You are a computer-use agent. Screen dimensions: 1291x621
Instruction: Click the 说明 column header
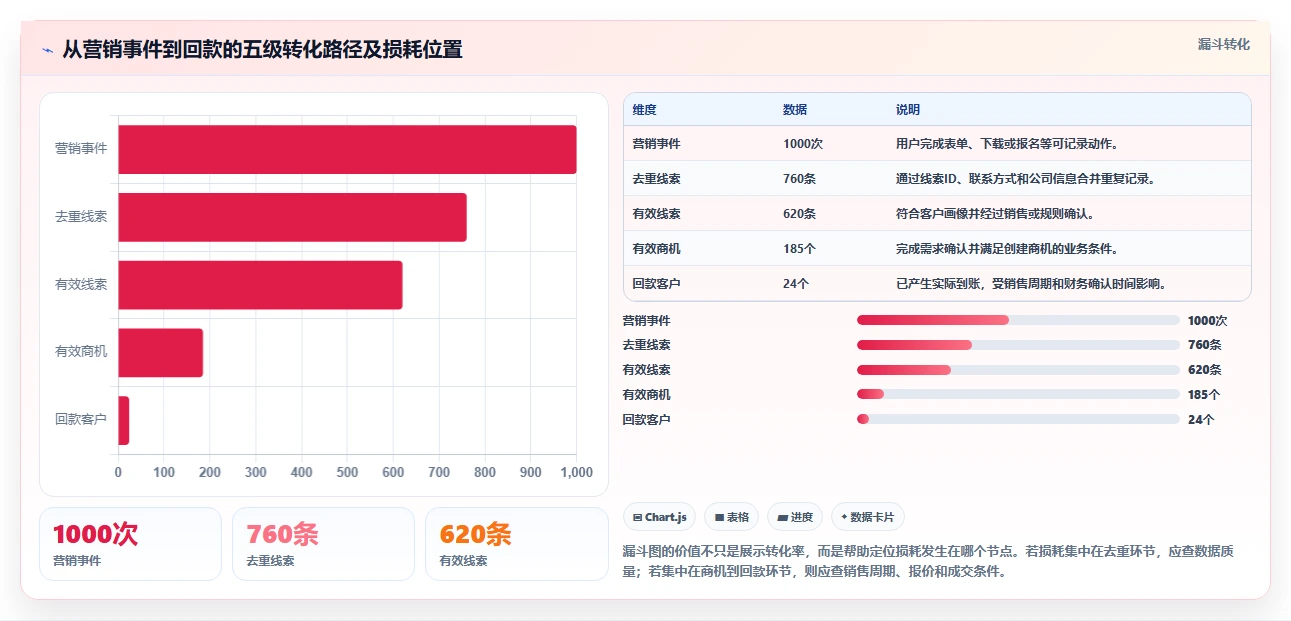(908, 110)
